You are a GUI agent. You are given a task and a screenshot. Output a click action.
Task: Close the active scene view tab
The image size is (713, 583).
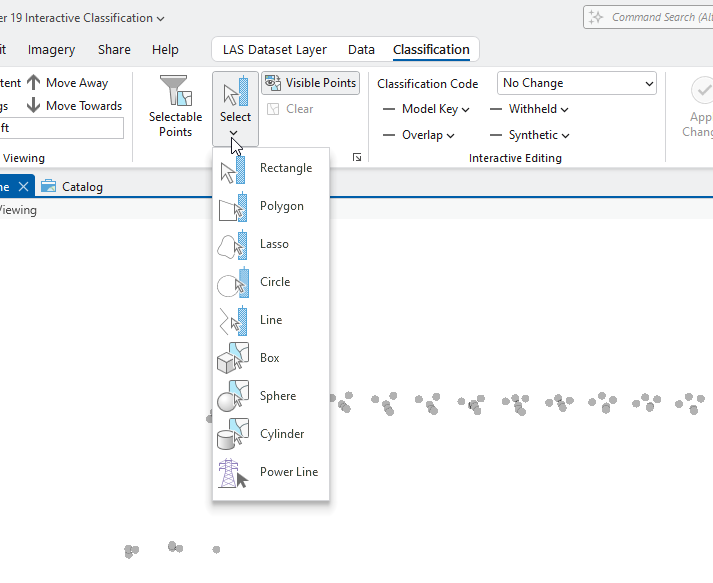pyautogui.click(x=23, y=186)
